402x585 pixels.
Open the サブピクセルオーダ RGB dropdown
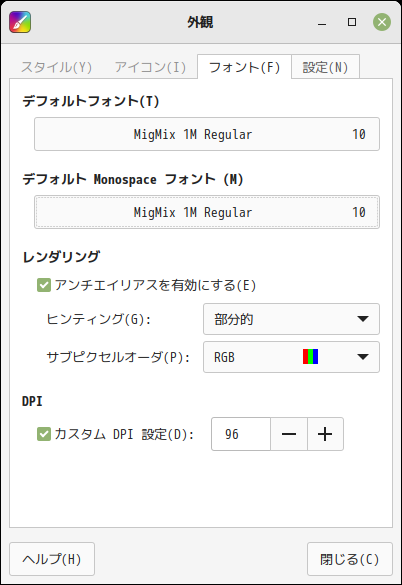(x=291, y=357)
